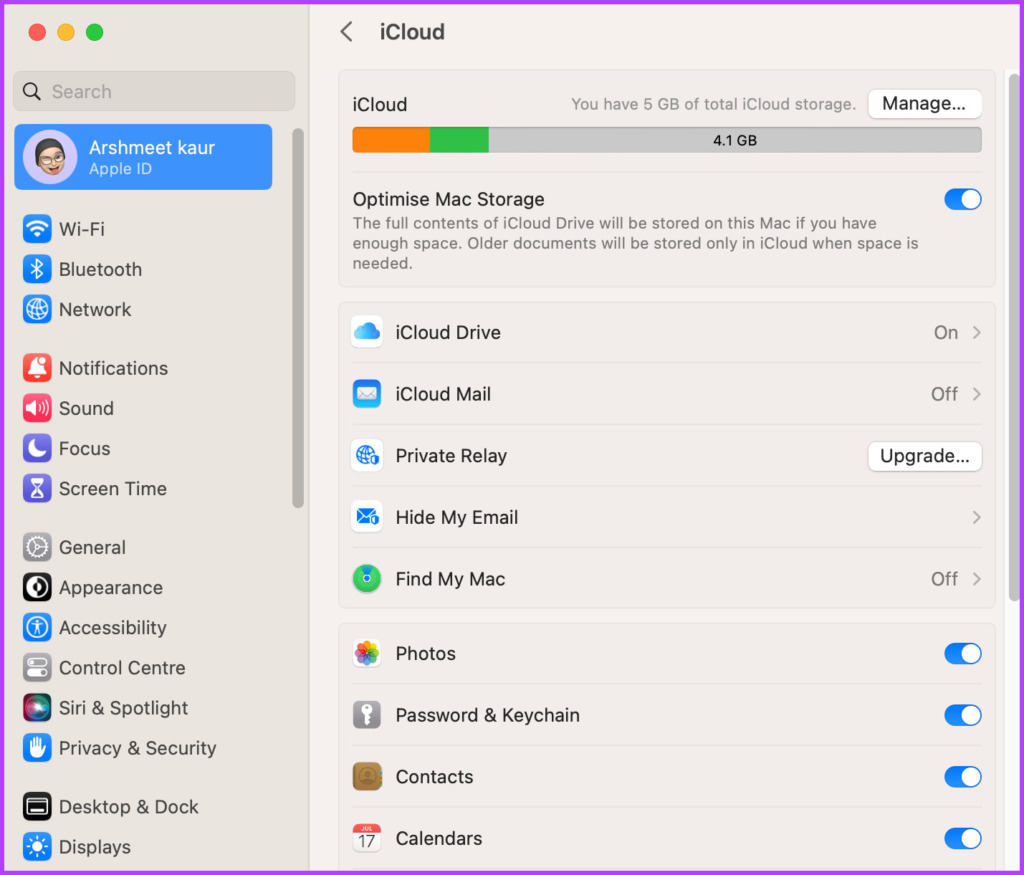The width and height of the screenshot is (1024, 875).
Task: Click the Desktop & Dock icon
Action: tap(37, 807)
